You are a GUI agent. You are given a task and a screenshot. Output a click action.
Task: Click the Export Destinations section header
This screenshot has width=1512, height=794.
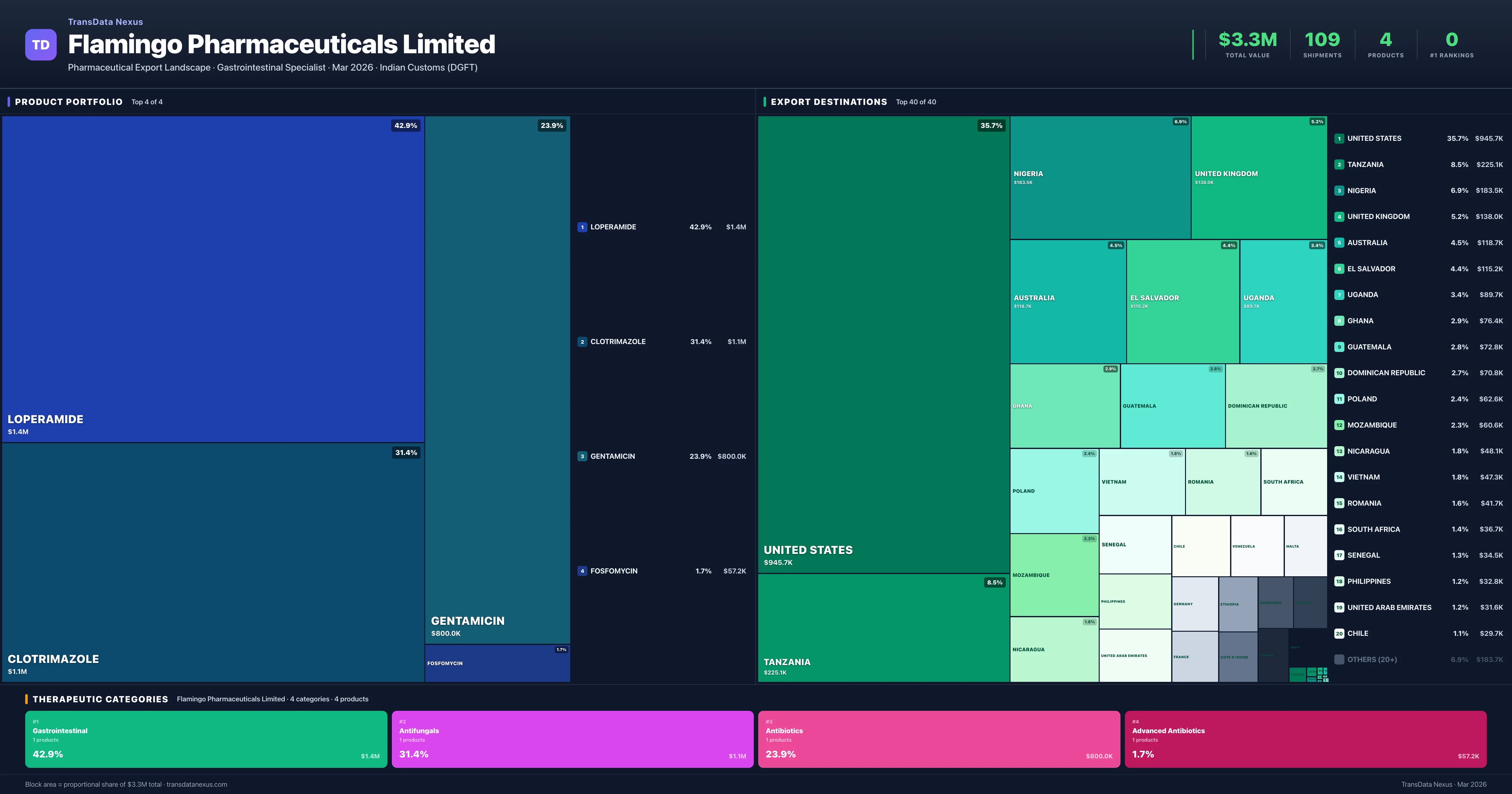[x=828, y=102]
